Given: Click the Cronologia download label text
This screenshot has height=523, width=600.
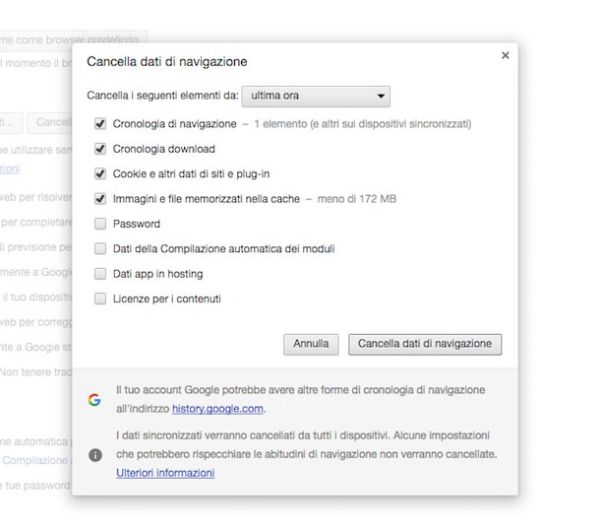Looking at the screenshot, I should point(164,149).
